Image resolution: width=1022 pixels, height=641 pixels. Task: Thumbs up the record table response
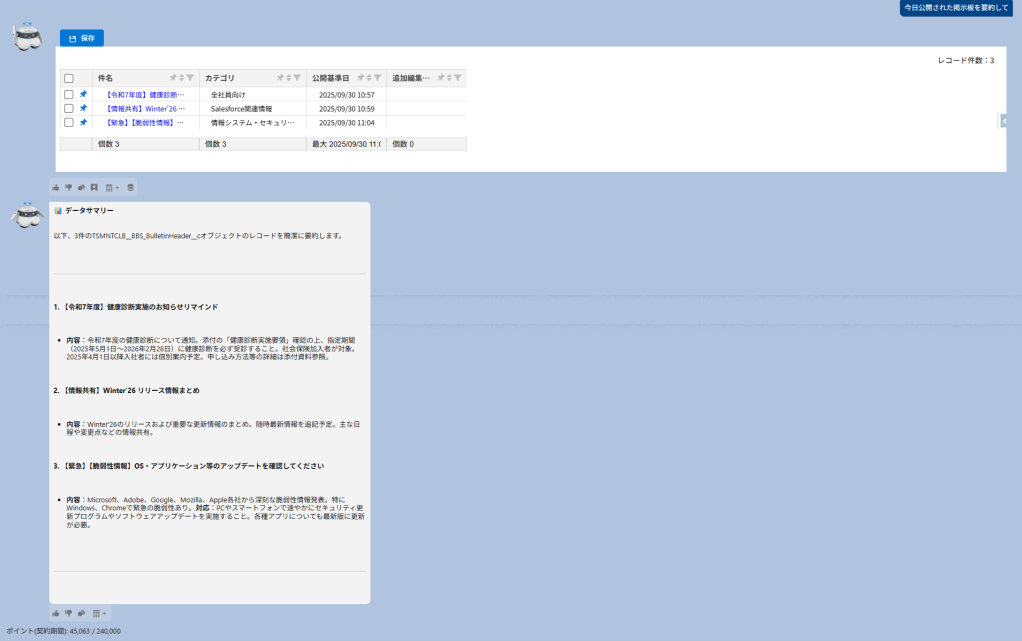(56, 187)
